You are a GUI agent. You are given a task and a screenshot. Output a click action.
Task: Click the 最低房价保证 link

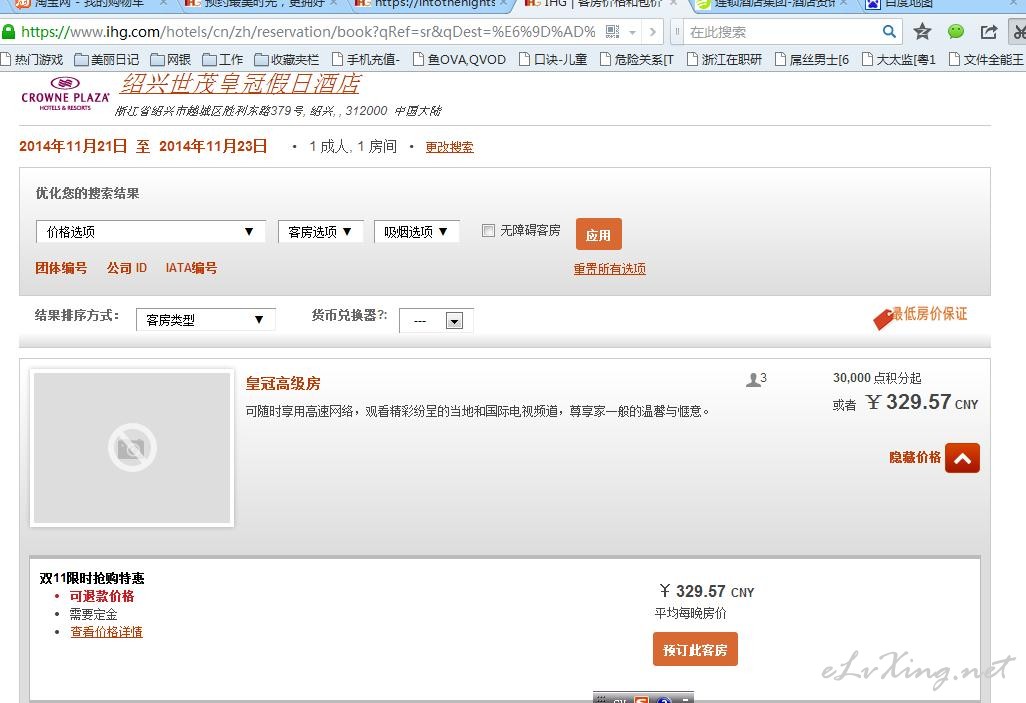pyautogui.click(x=930, y=314)
